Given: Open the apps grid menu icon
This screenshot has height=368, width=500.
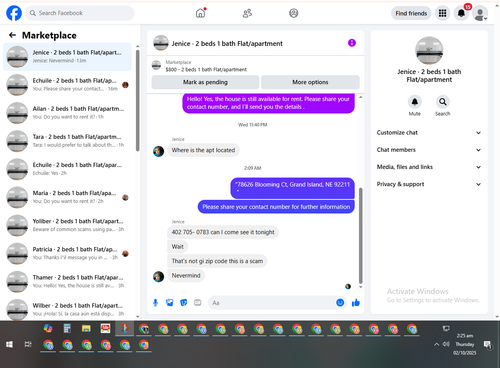Looking at the screenshot, I should [442, 13].
